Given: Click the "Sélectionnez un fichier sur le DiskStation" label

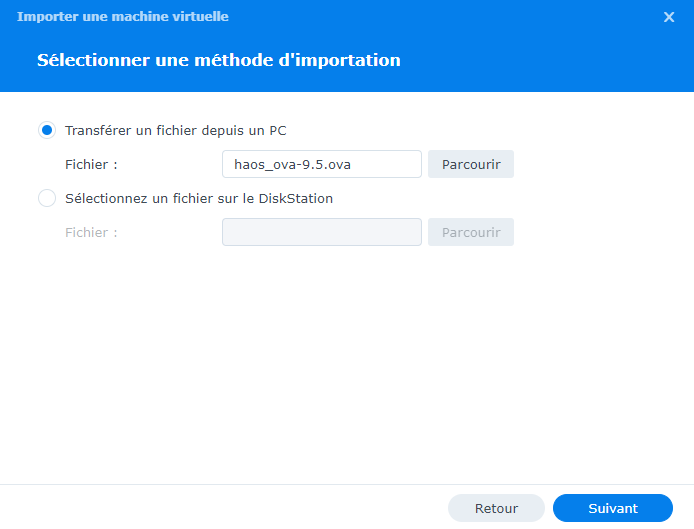Looking at the screenshot, I should pyautogui.click(x=198, y=198).
